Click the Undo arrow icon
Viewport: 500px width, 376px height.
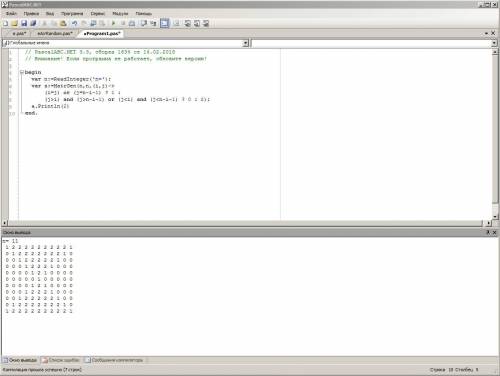pos(74,23)
